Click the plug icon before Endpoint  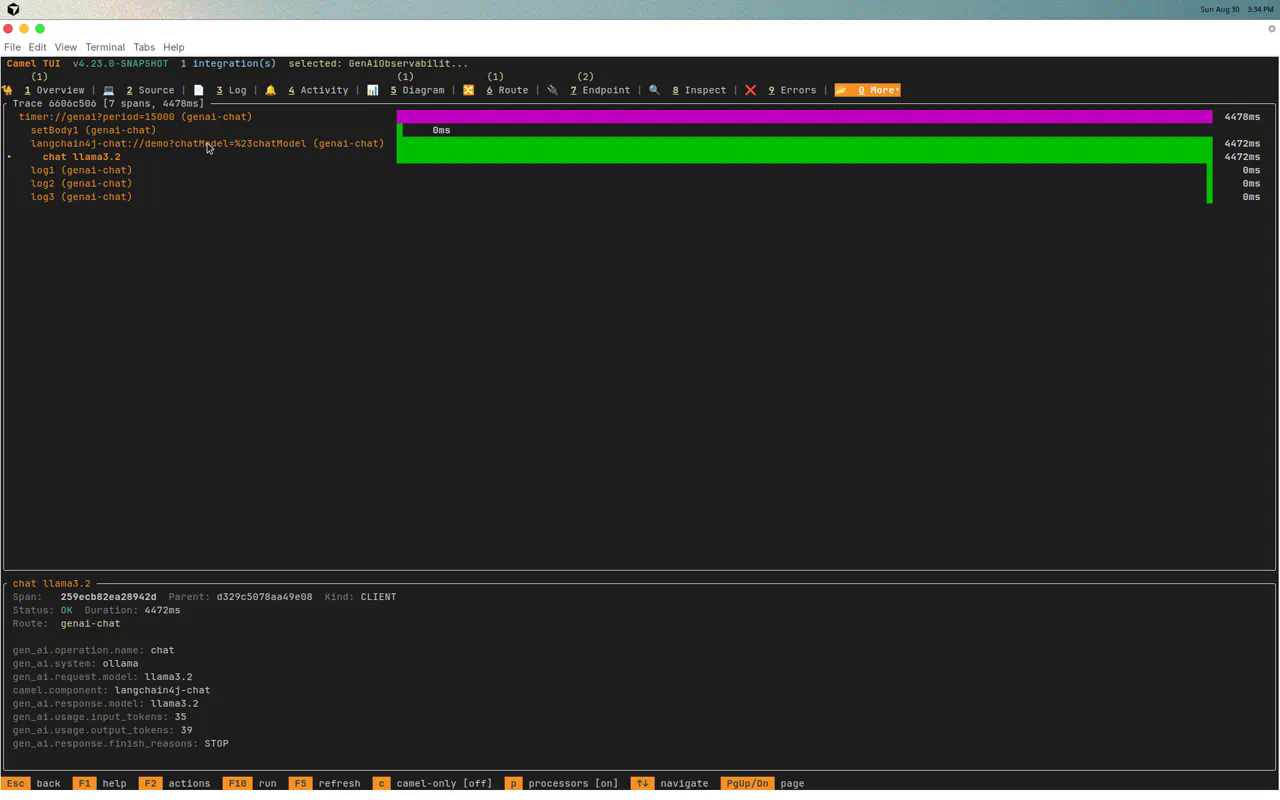click(552, 90)
